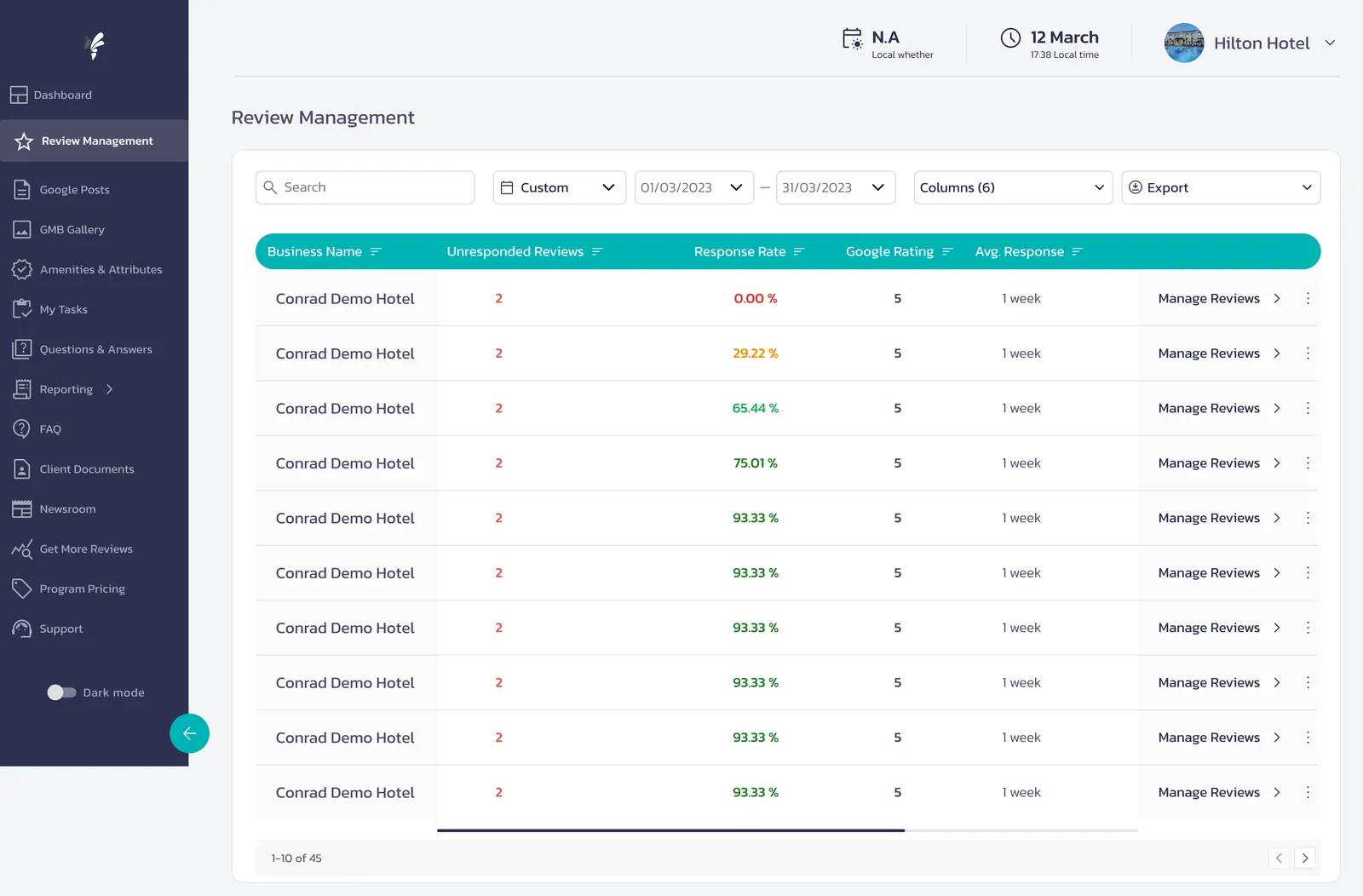Go to next page of results
The width and height of the screenshot is (1363, 896).
(1305, 858)
